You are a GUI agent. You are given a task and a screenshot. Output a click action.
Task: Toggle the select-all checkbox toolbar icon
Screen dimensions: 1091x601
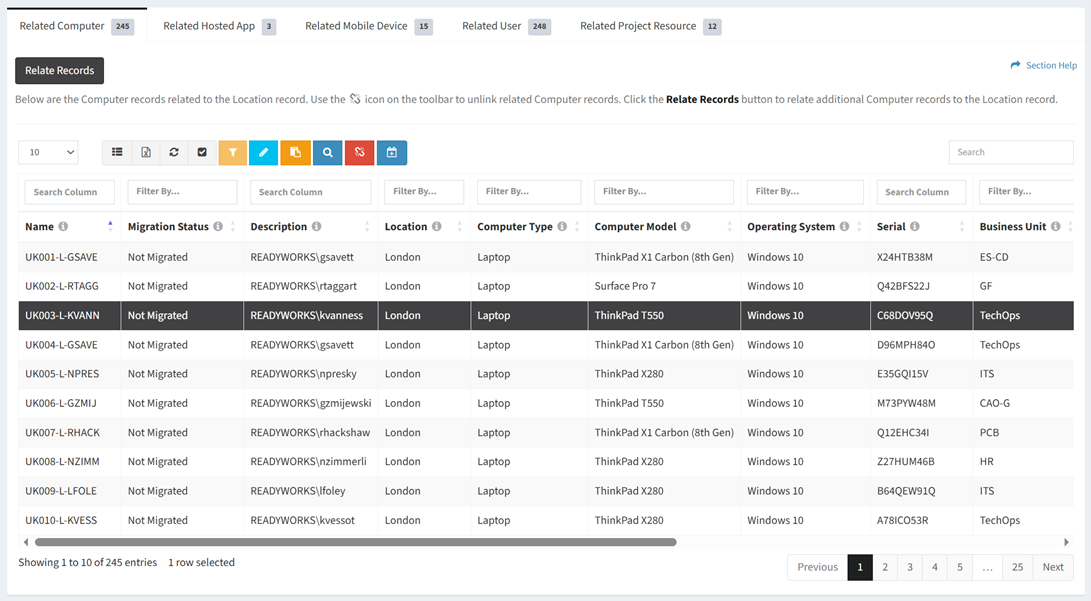point(202,152)
